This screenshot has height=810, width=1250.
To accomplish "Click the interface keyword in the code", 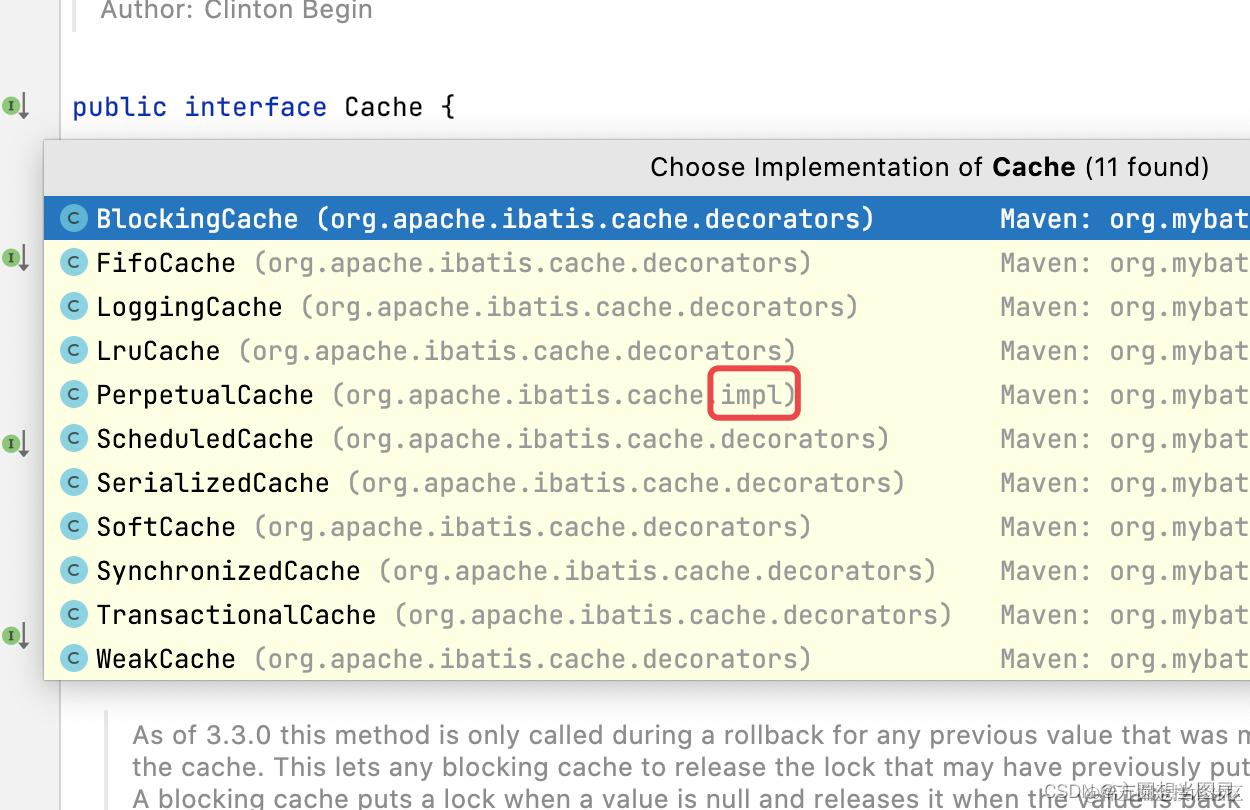I will click(x=255, y=107).
